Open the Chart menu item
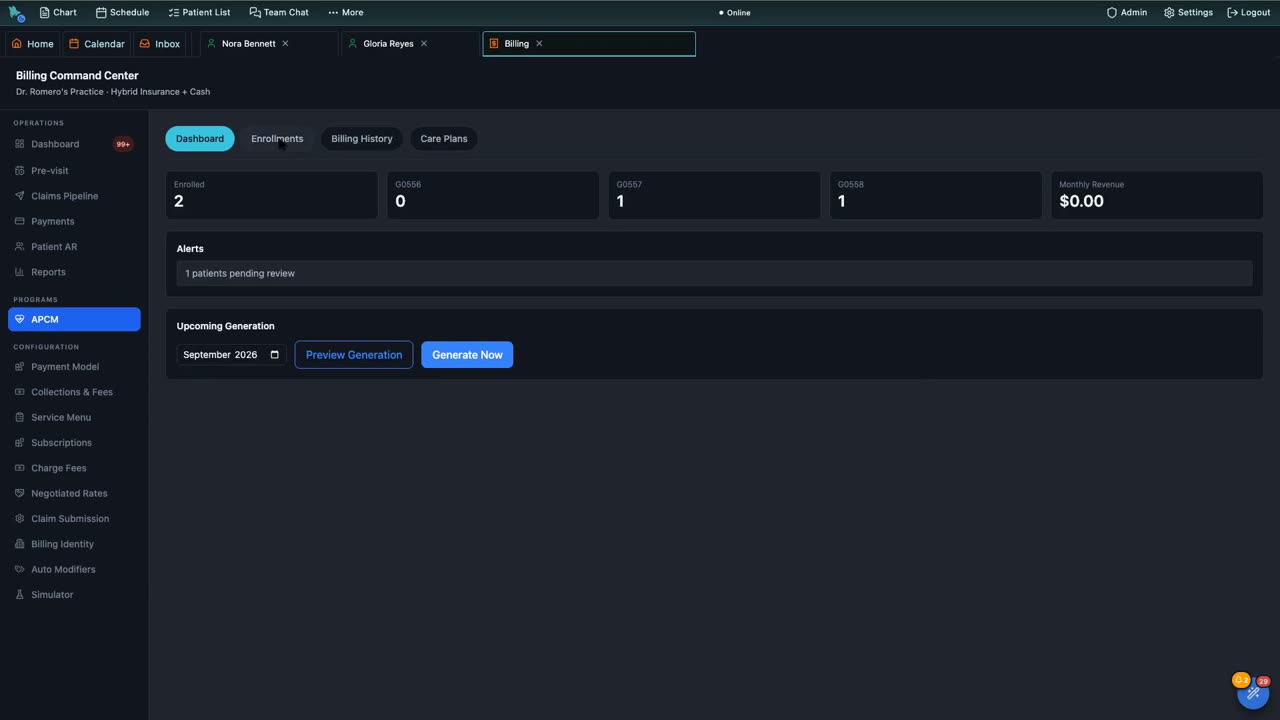The image size is (1280, 720). click(58, 13)
